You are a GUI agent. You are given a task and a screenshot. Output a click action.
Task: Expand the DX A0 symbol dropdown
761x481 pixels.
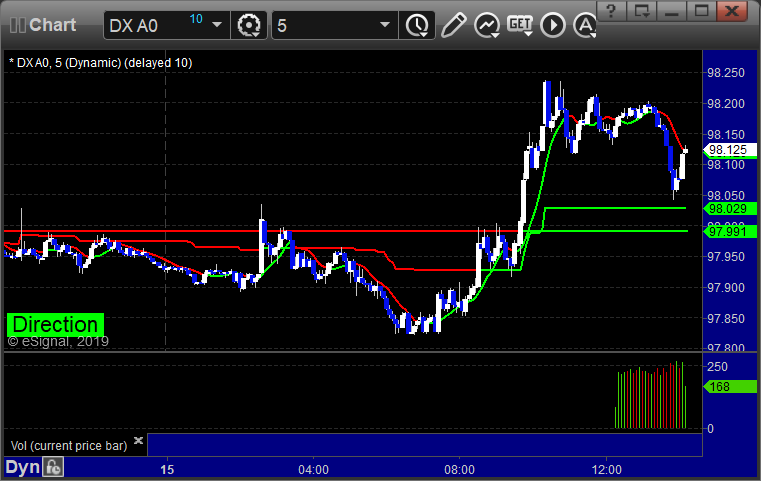[x=216, y=25]
